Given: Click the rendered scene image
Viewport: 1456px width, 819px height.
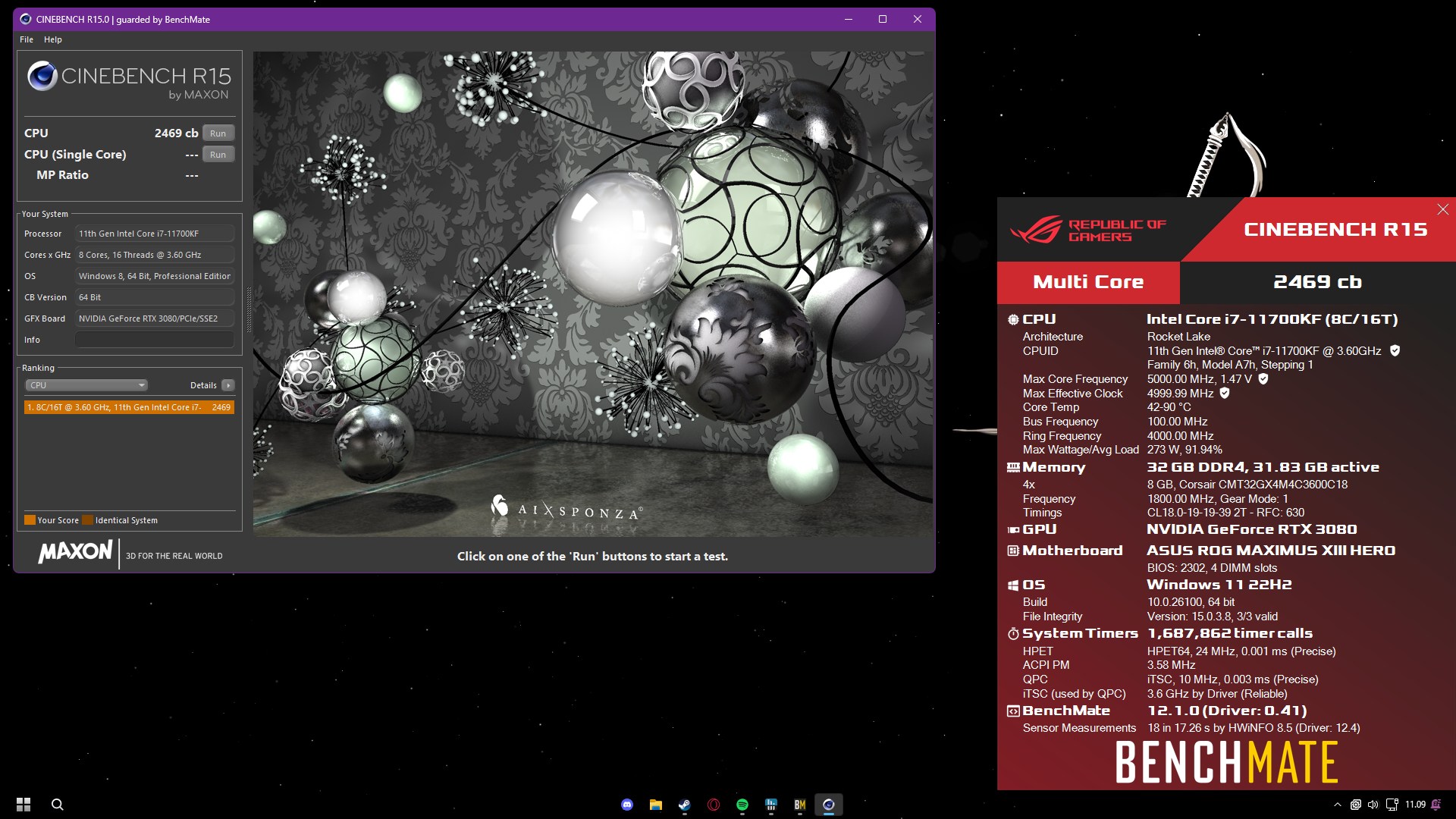Looking at the screenshot, I should [x=593, y=294].
